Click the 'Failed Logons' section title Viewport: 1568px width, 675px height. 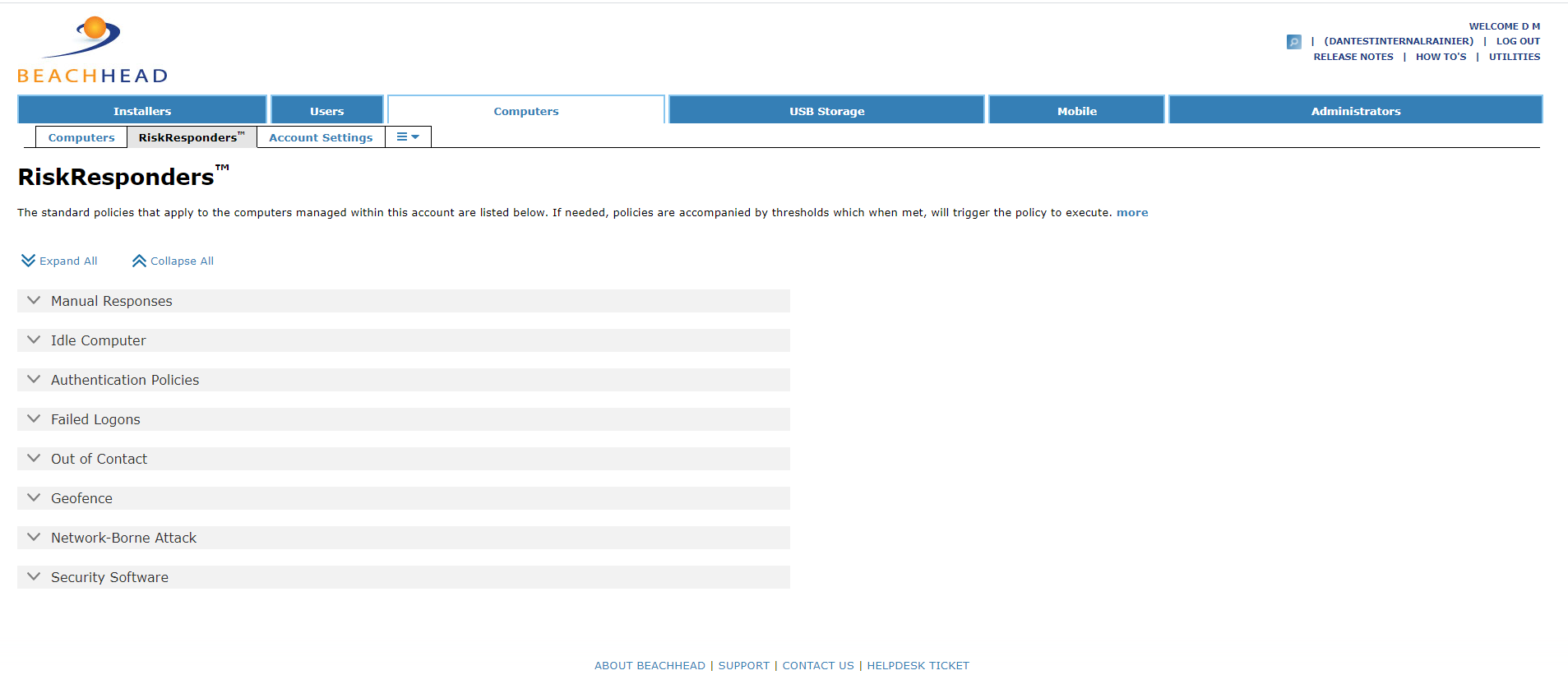[x=95, y=419]
